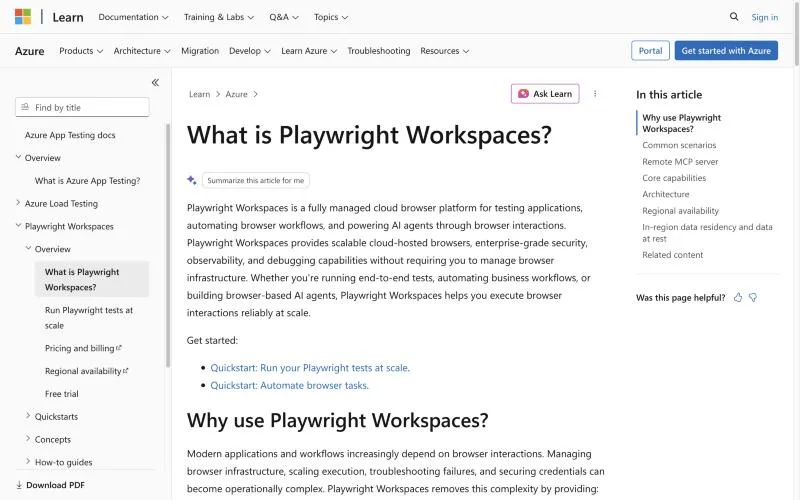Screen dimensions: 800x500
Task: Collapse the top-level Overview tree node
Action: (18, 157)
